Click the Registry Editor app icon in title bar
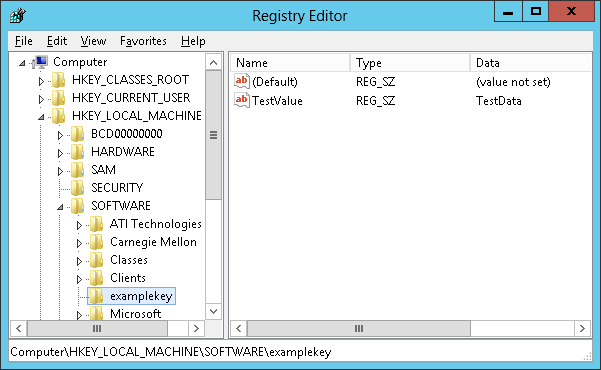The image size is (601, 370). [x=18, y=16]
